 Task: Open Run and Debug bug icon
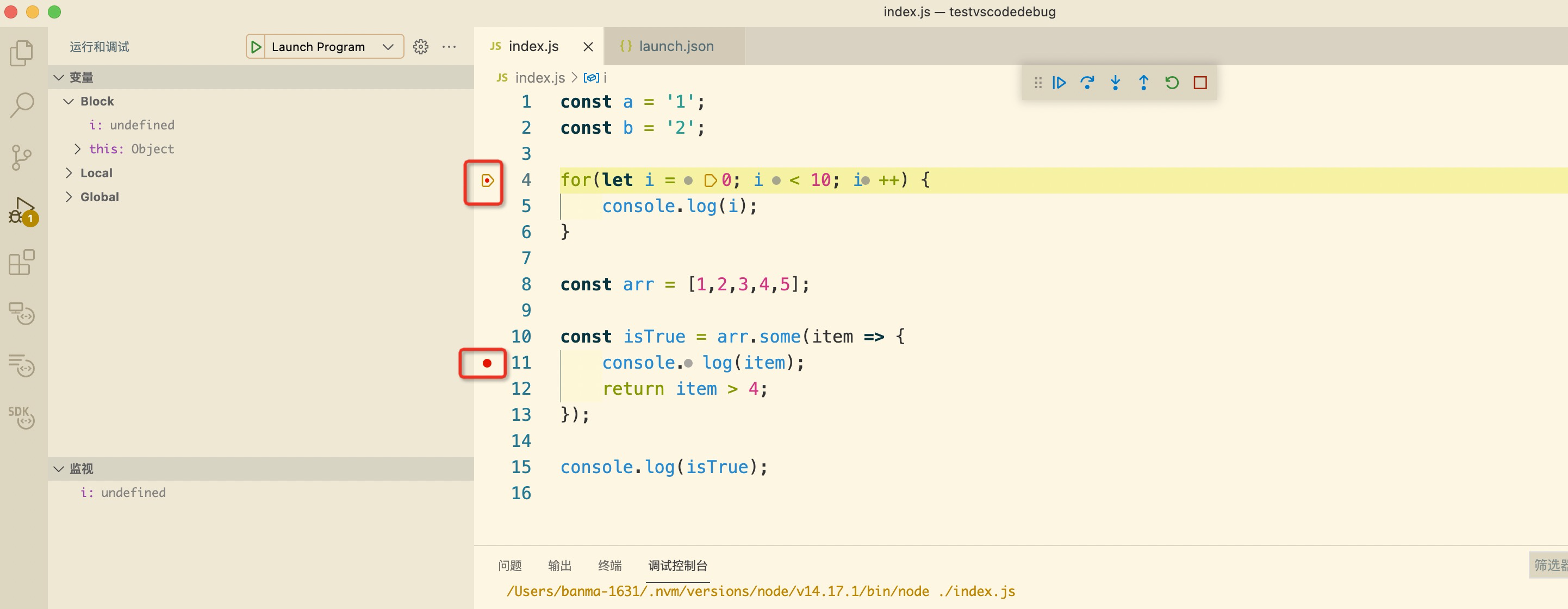(23, 211)
